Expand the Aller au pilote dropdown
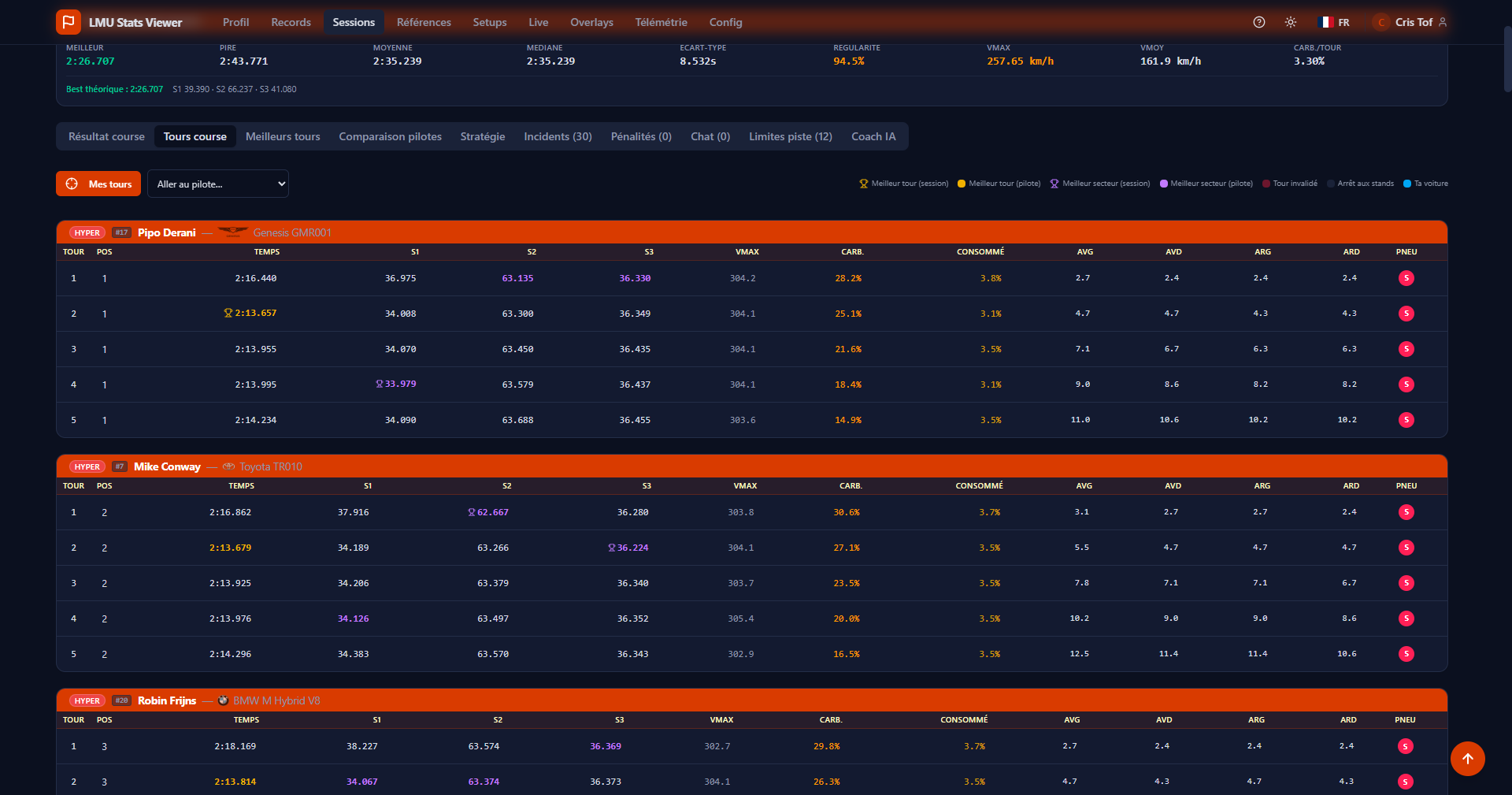This screenshot has width=1512, height=795. click(x=218, y=184)
